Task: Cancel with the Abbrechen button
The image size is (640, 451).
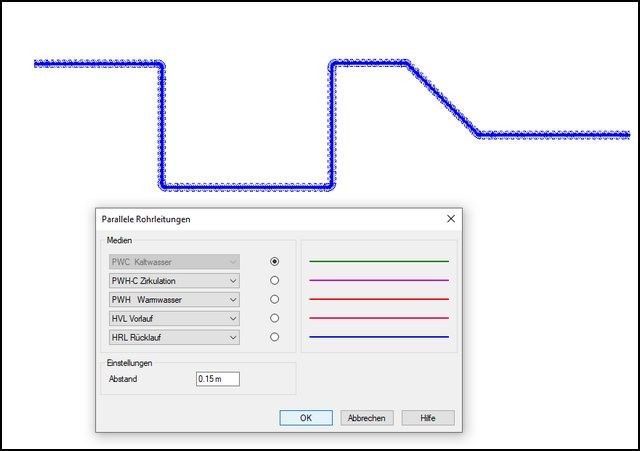Action: pyautogui.click(x=367, y=418)
